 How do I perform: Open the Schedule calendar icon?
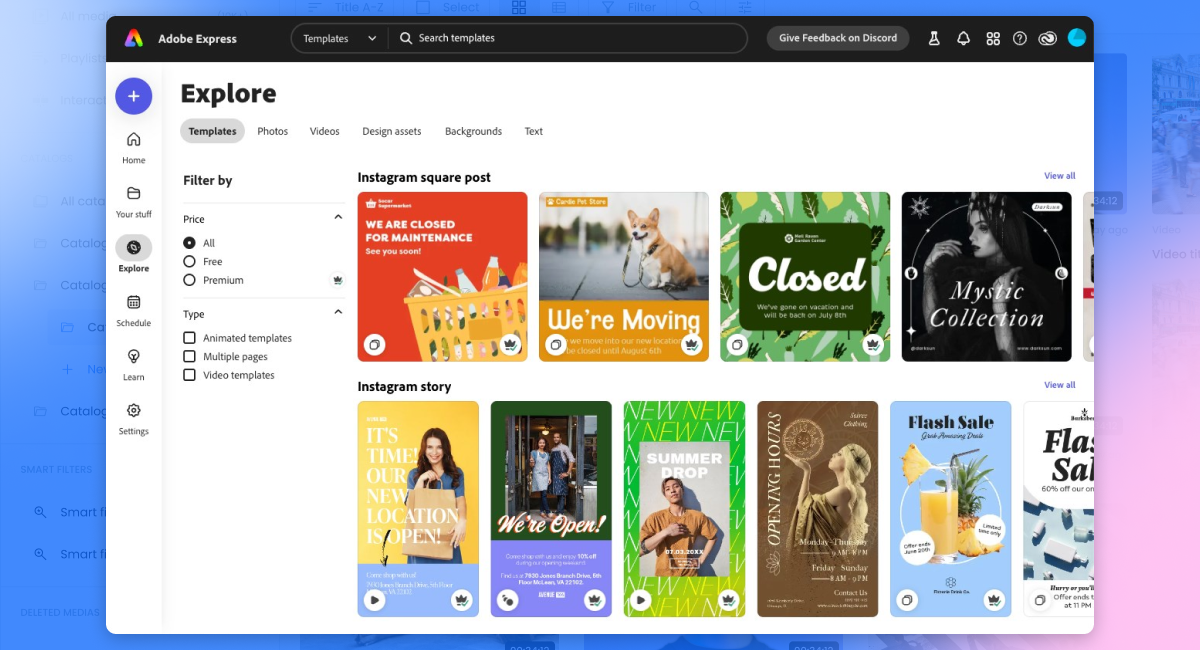(x=133, y=303)
